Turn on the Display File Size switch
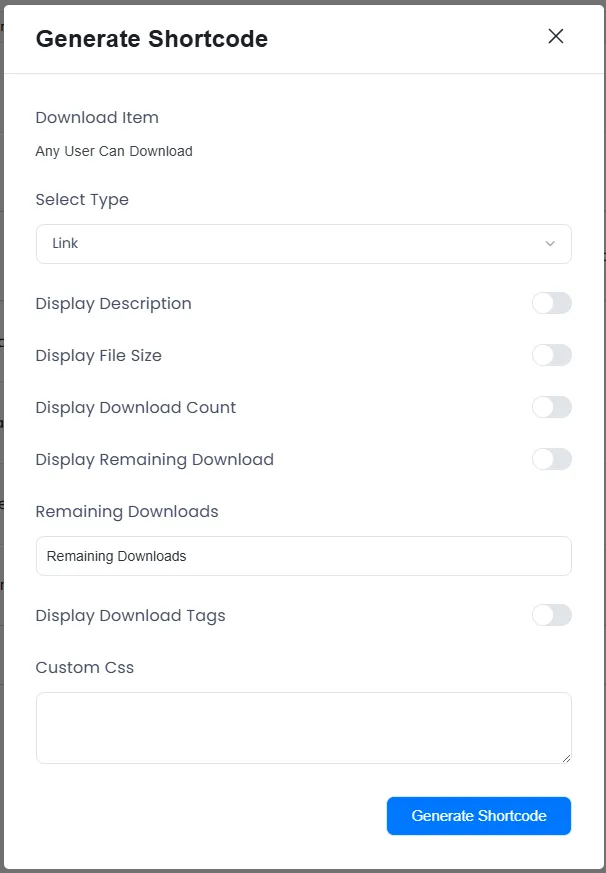Viewport: 606px width, 873px height. tap(552, 355)
